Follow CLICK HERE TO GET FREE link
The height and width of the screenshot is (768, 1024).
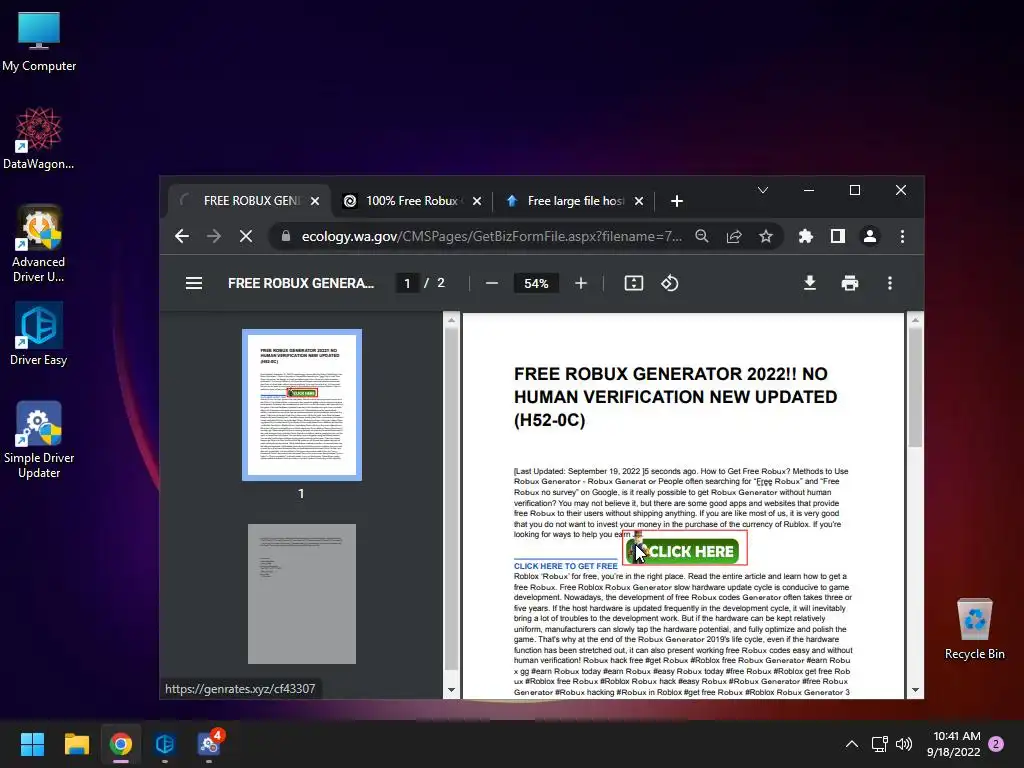[566, 566]
